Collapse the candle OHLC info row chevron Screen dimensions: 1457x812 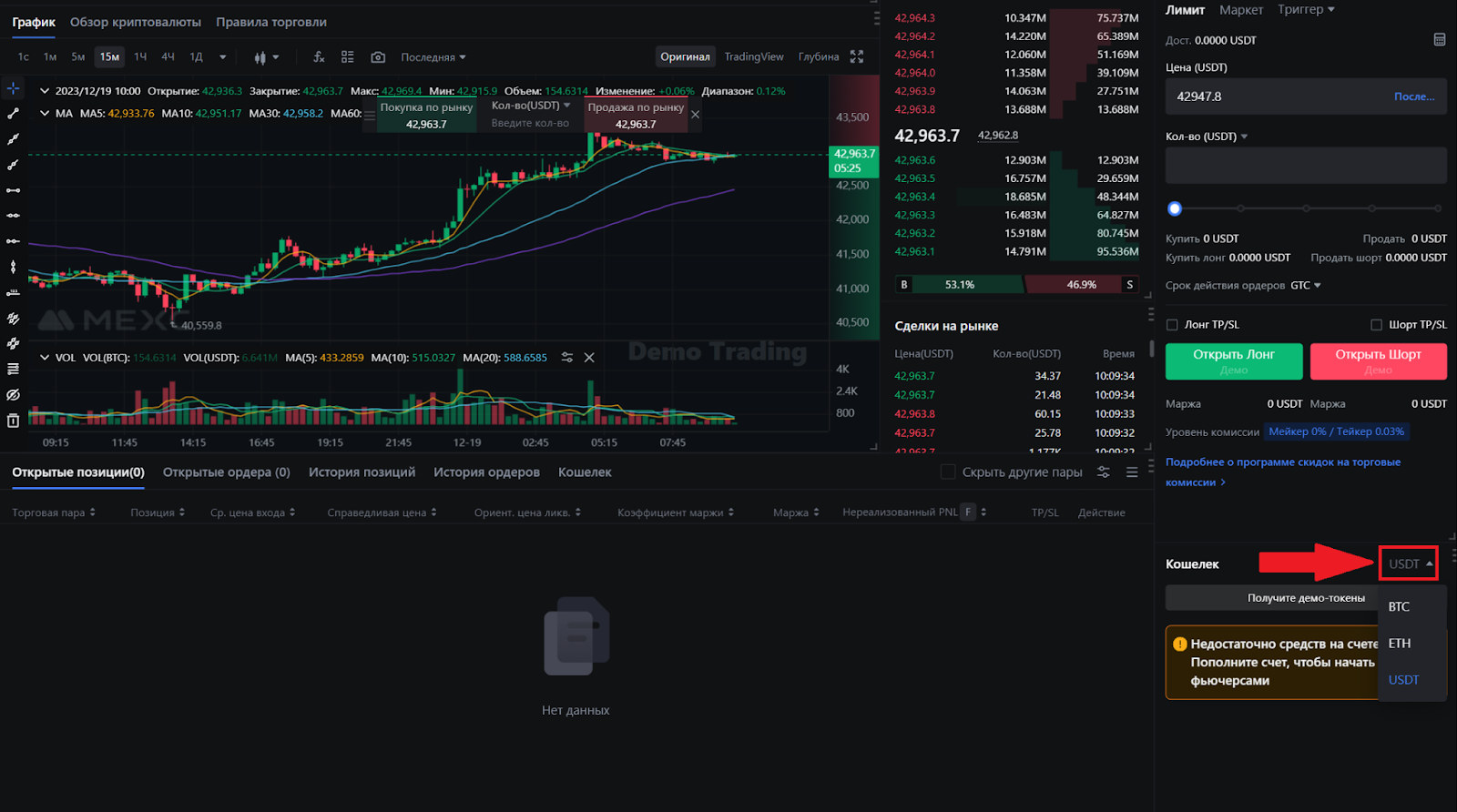(x=45, y=90)
